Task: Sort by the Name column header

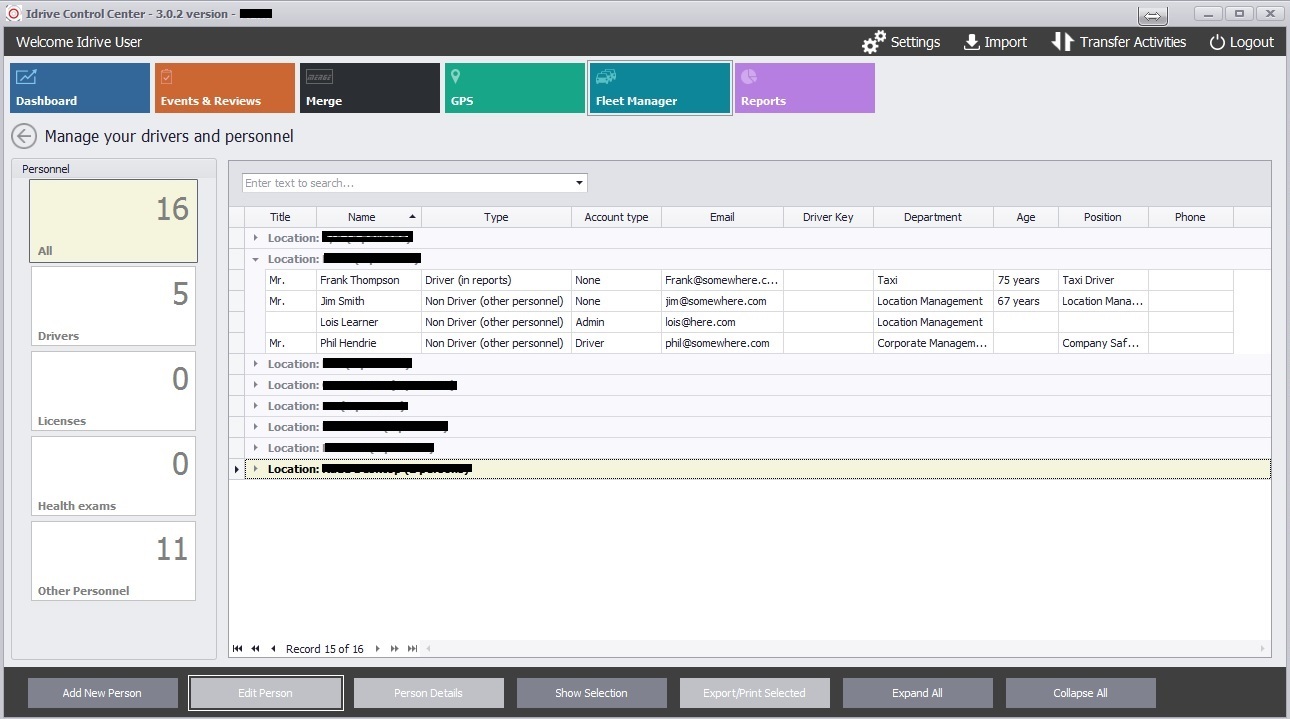Action: tap(362, 217)
